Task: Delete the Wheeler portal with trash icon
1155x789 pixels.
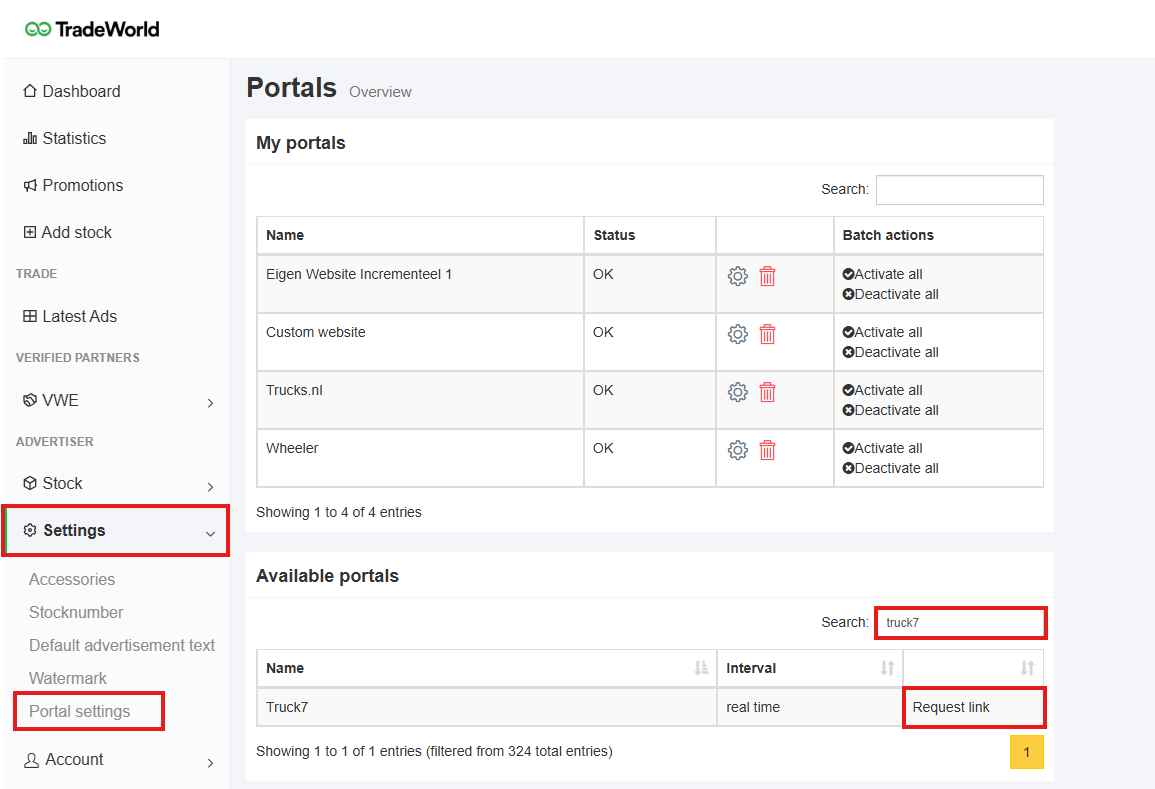Action: click(767, 451)
